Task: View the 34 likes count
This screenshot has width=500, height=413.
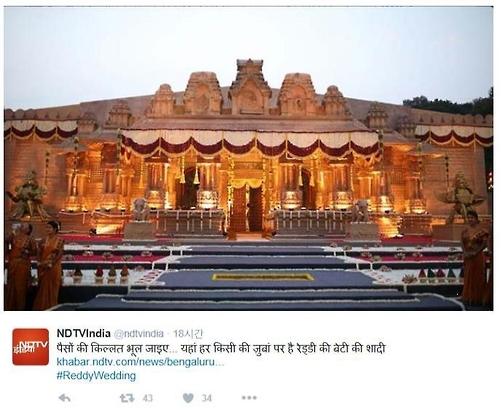Action: [207, 398]
